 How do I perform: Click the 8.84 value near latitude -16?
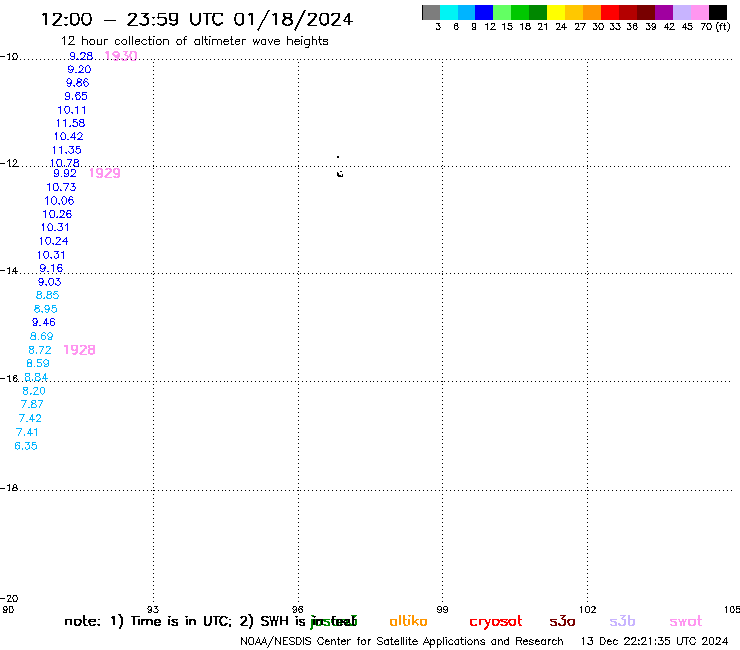tap(36, 377)
